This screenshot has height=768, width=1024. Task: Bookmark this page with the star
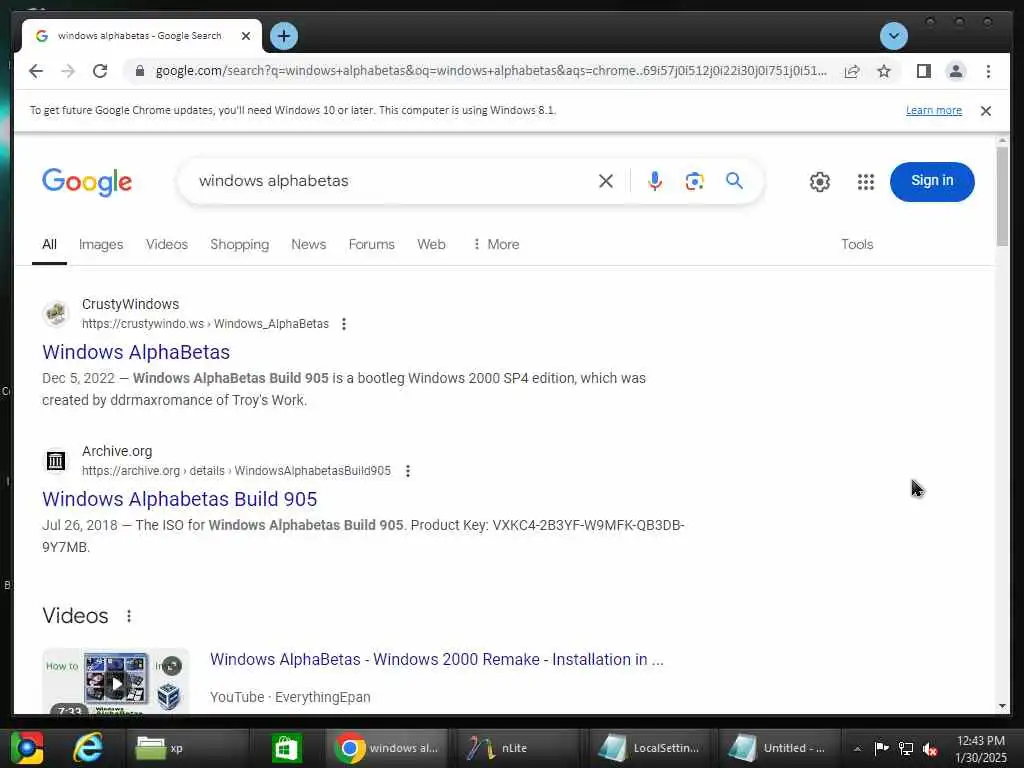(884, 71)
